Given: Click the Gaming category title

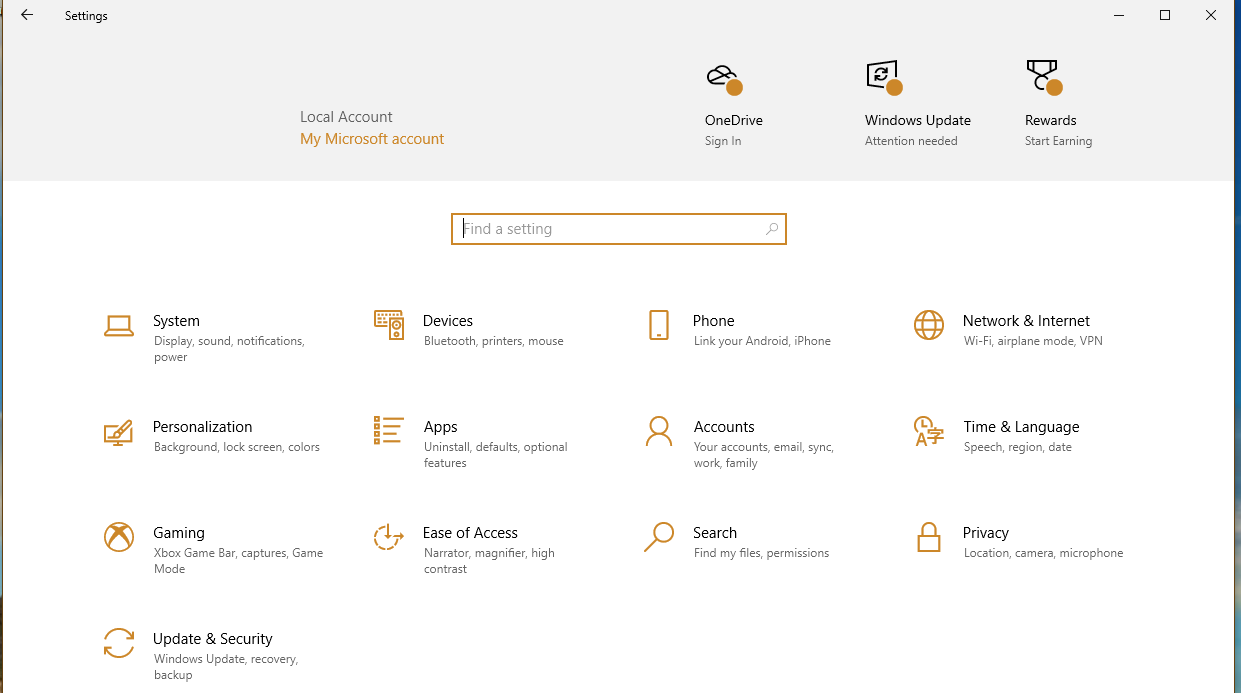Looking at the screenshot, I should click(x=179, y=533).
